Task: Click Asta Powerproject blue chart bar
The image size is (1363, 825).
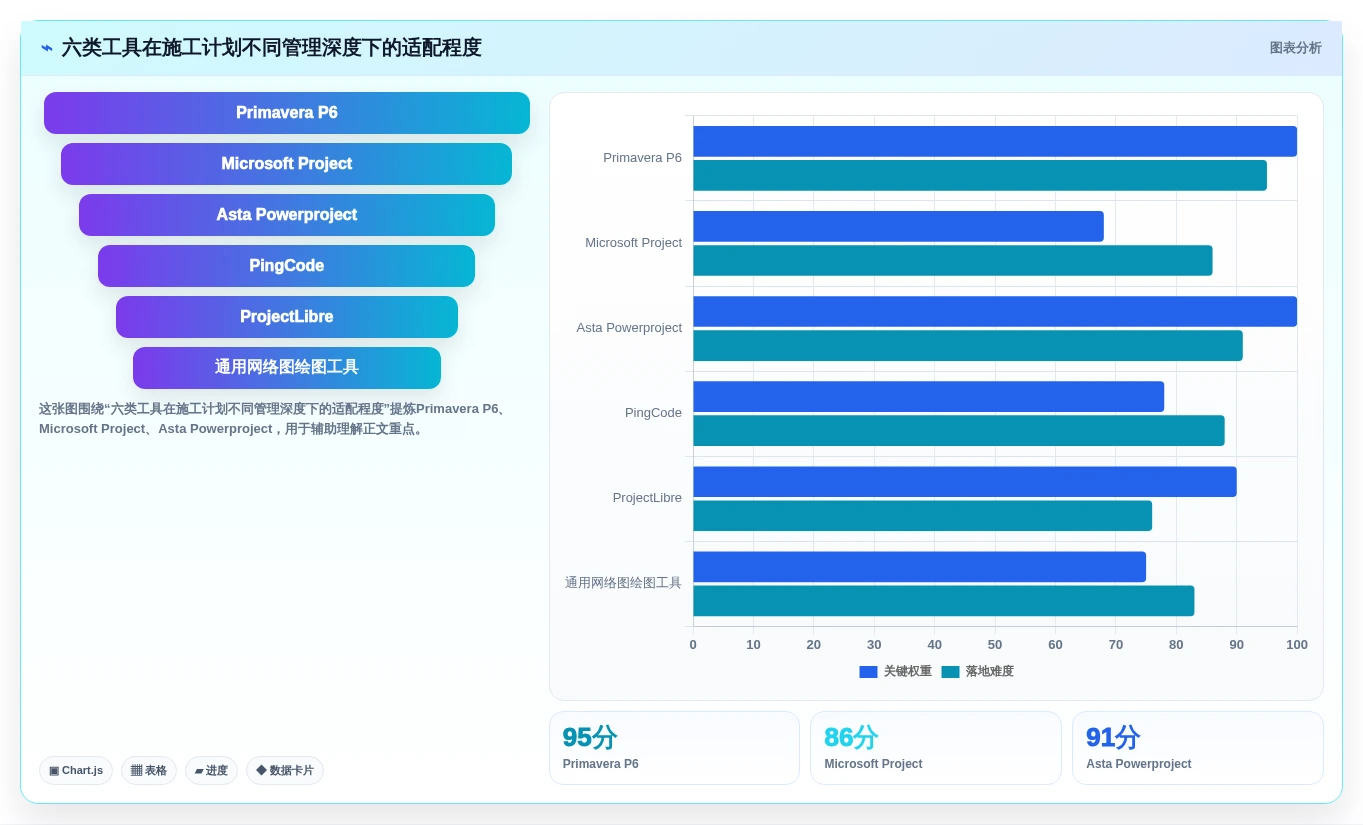Action: [x=995, y=311]
